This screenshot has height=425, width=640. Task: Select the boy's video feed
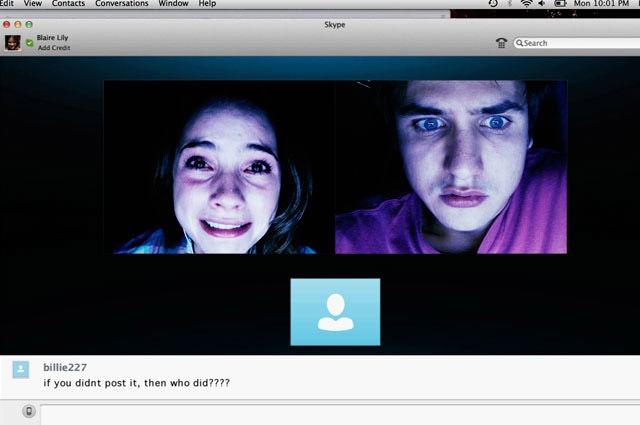451,167
